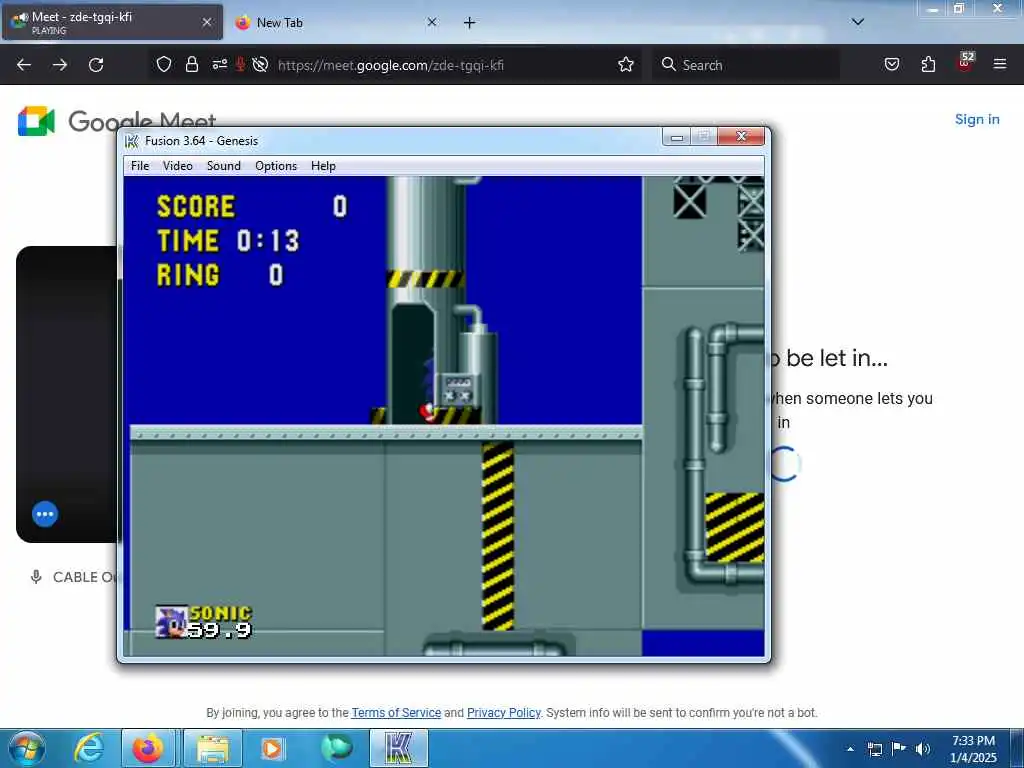Open the Options menu in Fusion
Screen dimensions: 1024x768
[276, 166]
